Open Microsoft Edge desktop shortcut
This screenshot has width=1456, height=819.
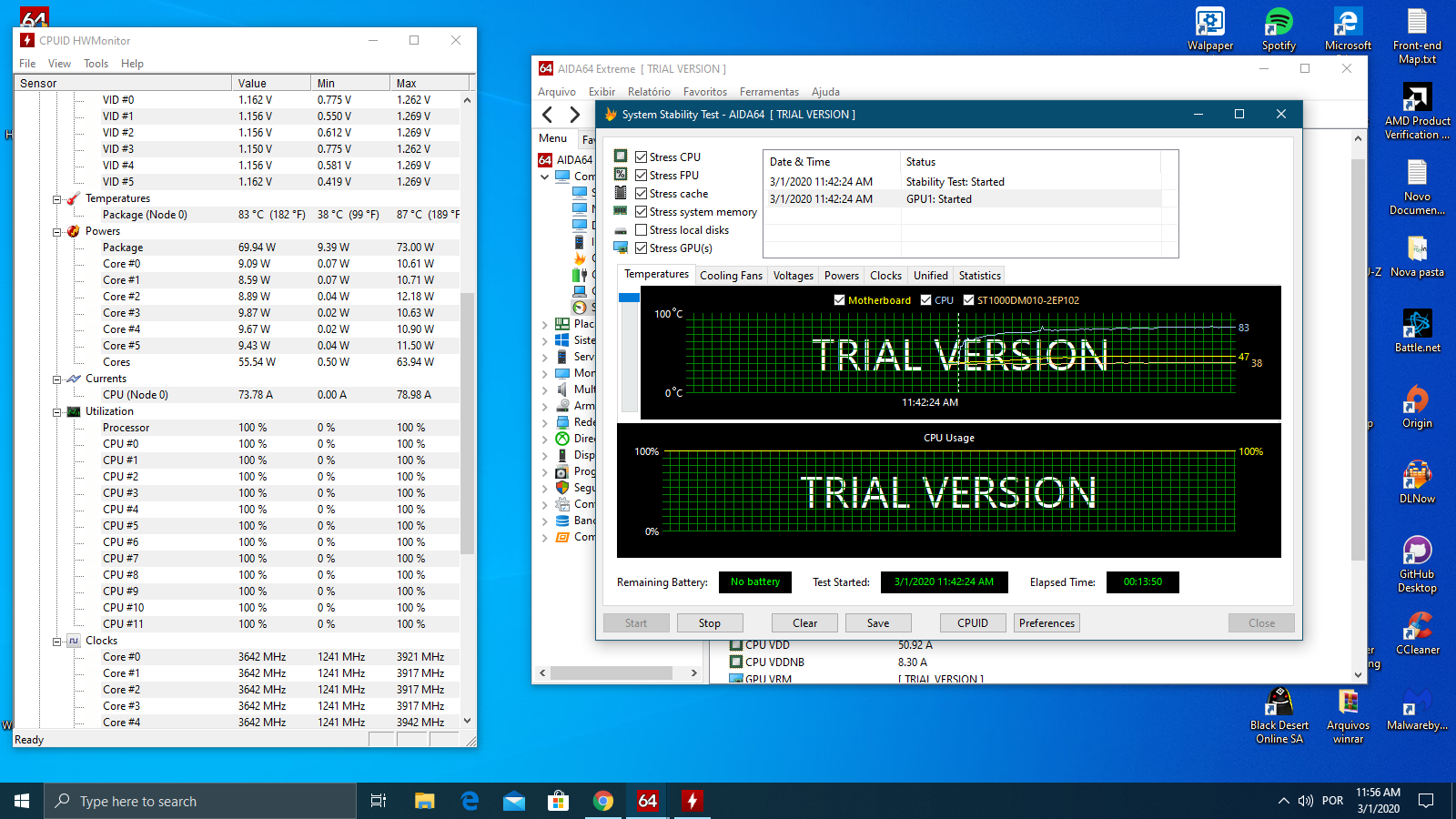pyautogui.click(x=1348, y=29)
